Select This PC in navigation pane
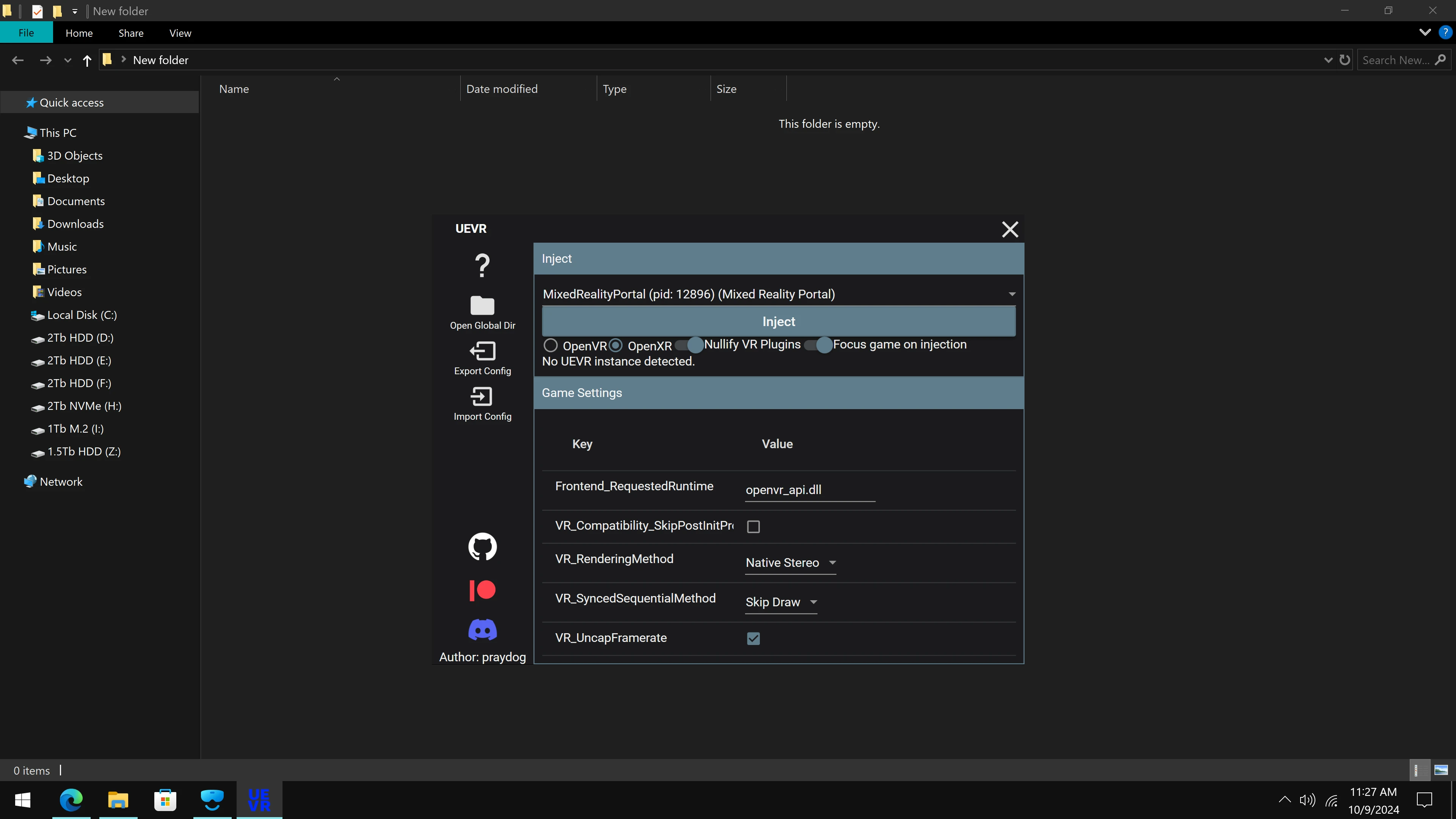The width and height of the screenshot is (1456, 819). click(x=58, y=133)
